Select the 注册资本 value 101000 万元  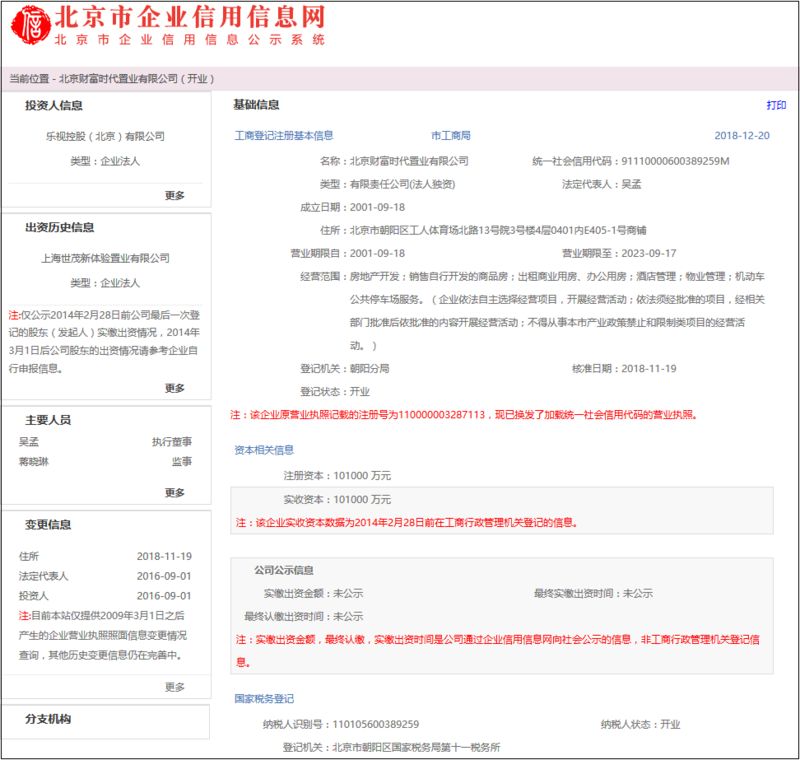pyautogui.click(x=362, y=475)
